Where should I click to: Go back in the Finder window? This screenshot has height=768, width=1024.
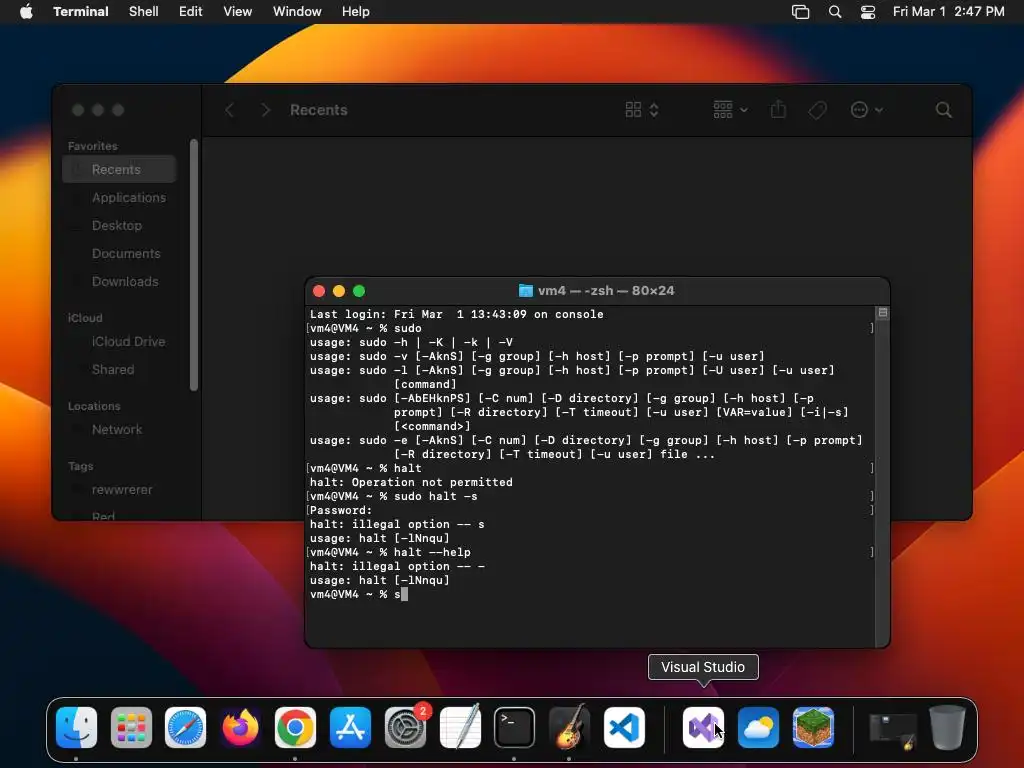point(229,110)
